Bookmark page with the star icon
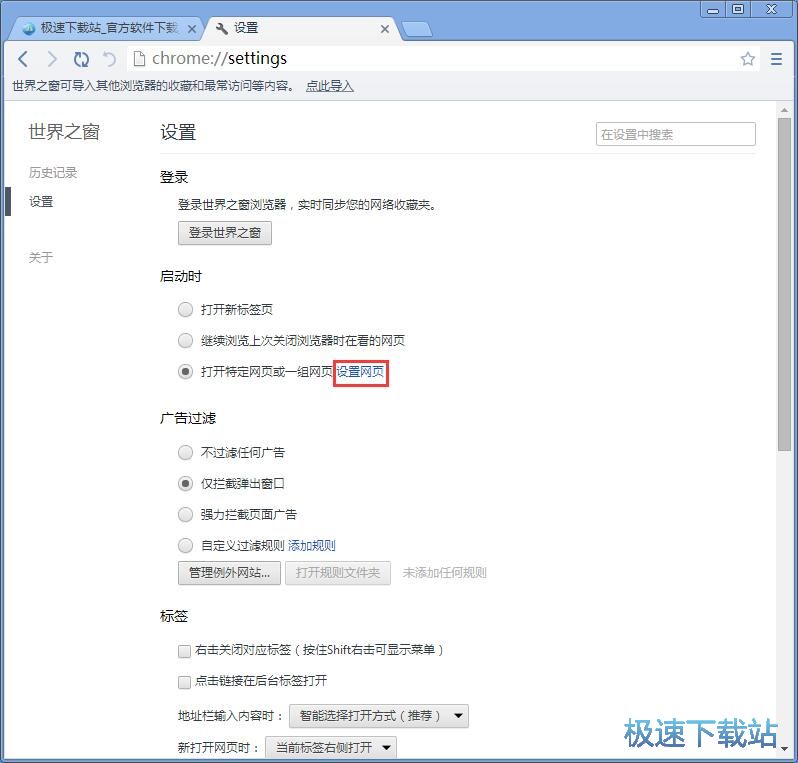798x763 pixels. point(747,59)
